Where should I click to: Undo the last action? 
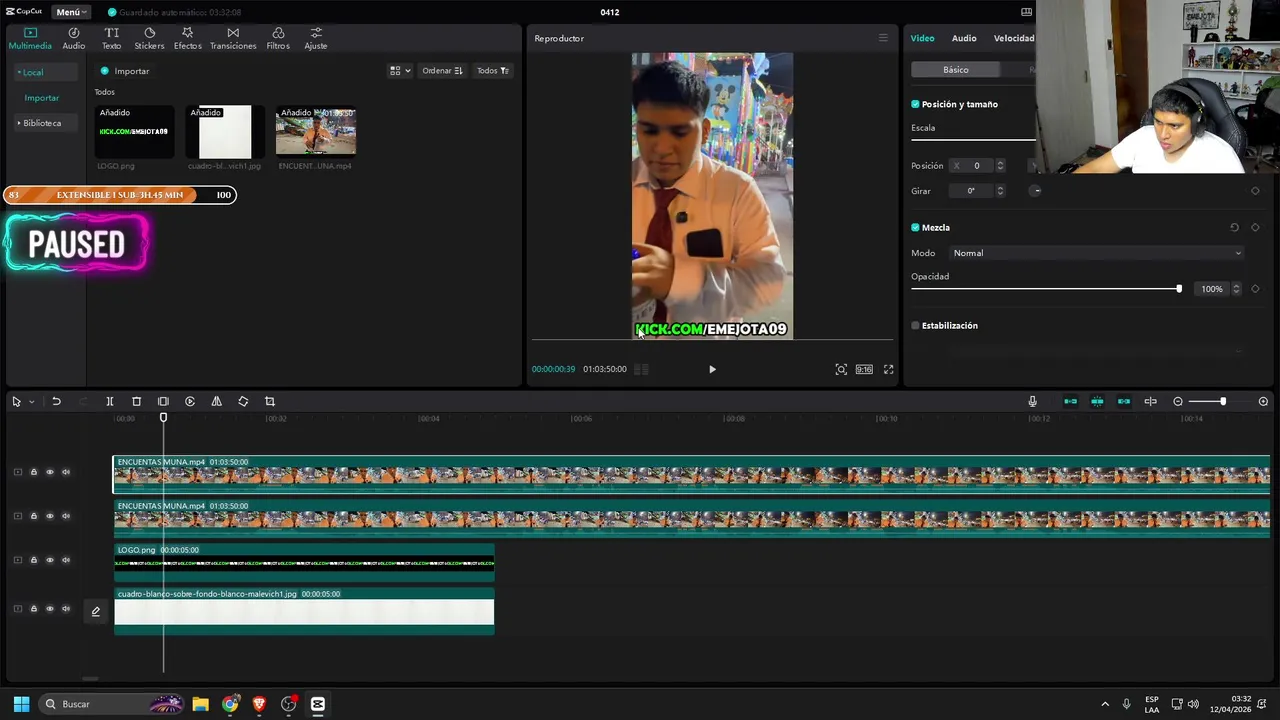(56, 401)
